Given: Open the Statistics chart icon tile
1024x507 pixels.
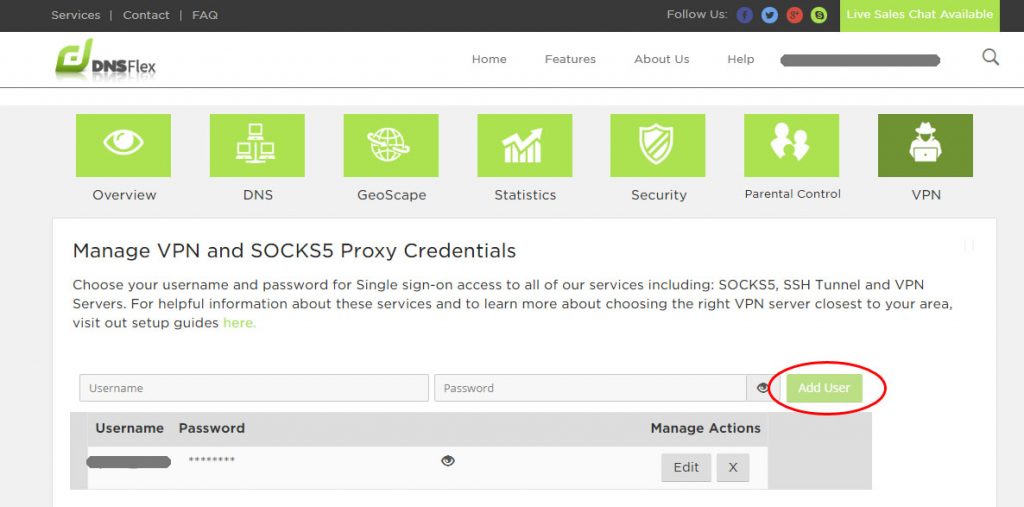Looking at the screenshot, I should 524,145.
